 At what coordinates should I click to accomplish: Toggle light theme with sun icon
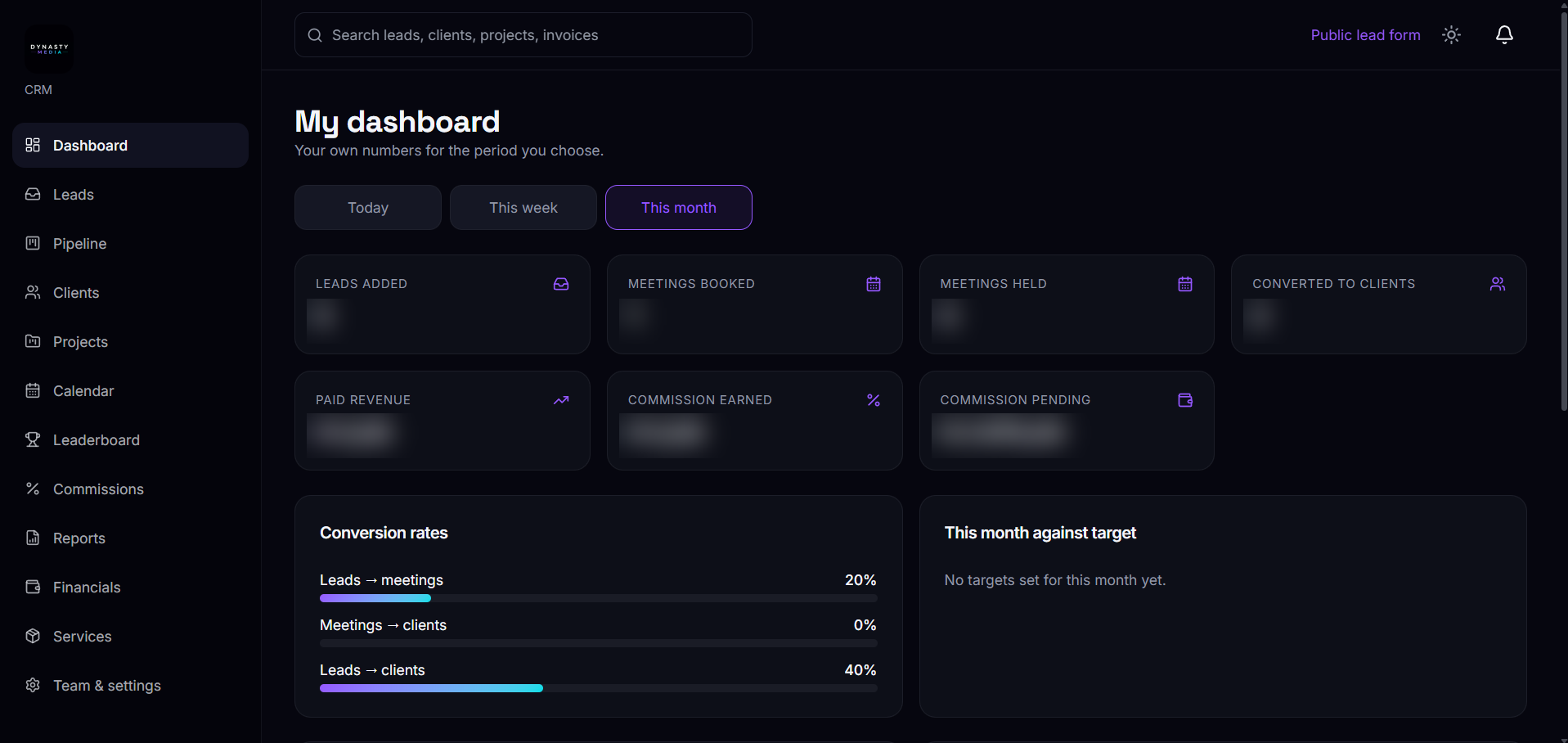1451,34
